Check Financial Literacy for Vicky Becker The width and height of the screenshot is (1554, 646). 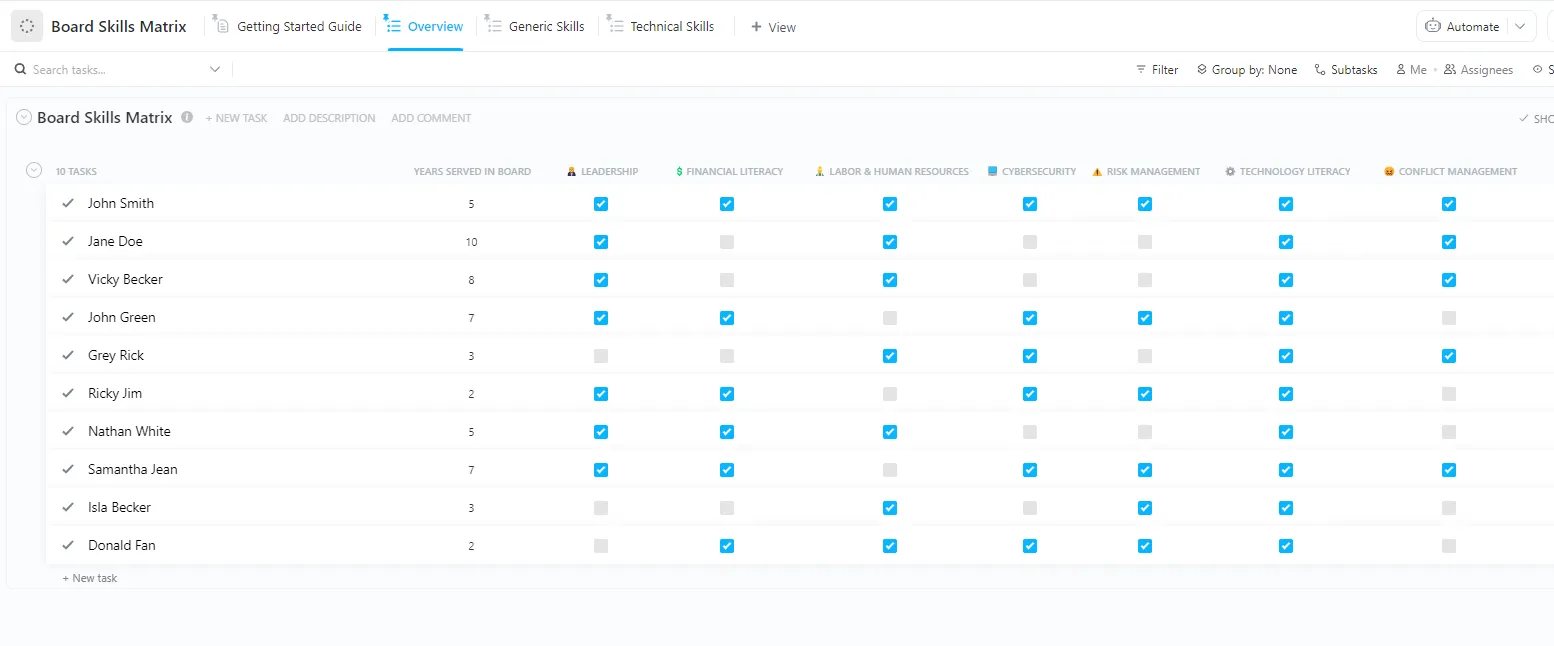727,280
